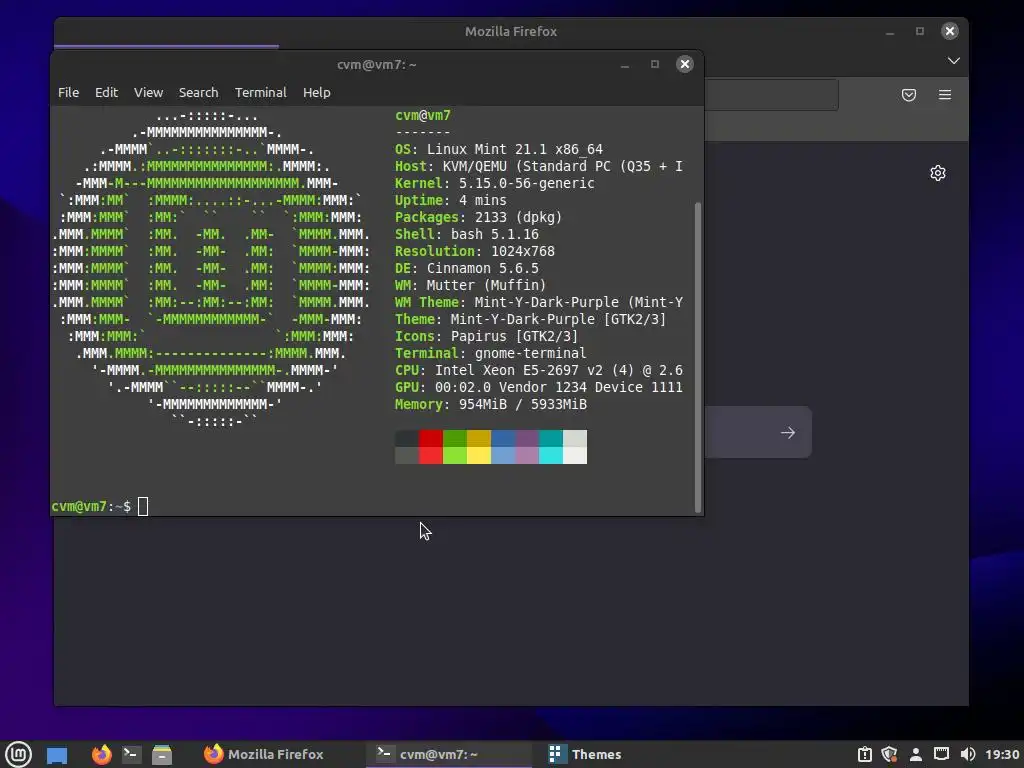Click the Save to Pocket icon in Firefox
The height and width of the screenshot is (768, 1024).
click(x=908, y=95)
